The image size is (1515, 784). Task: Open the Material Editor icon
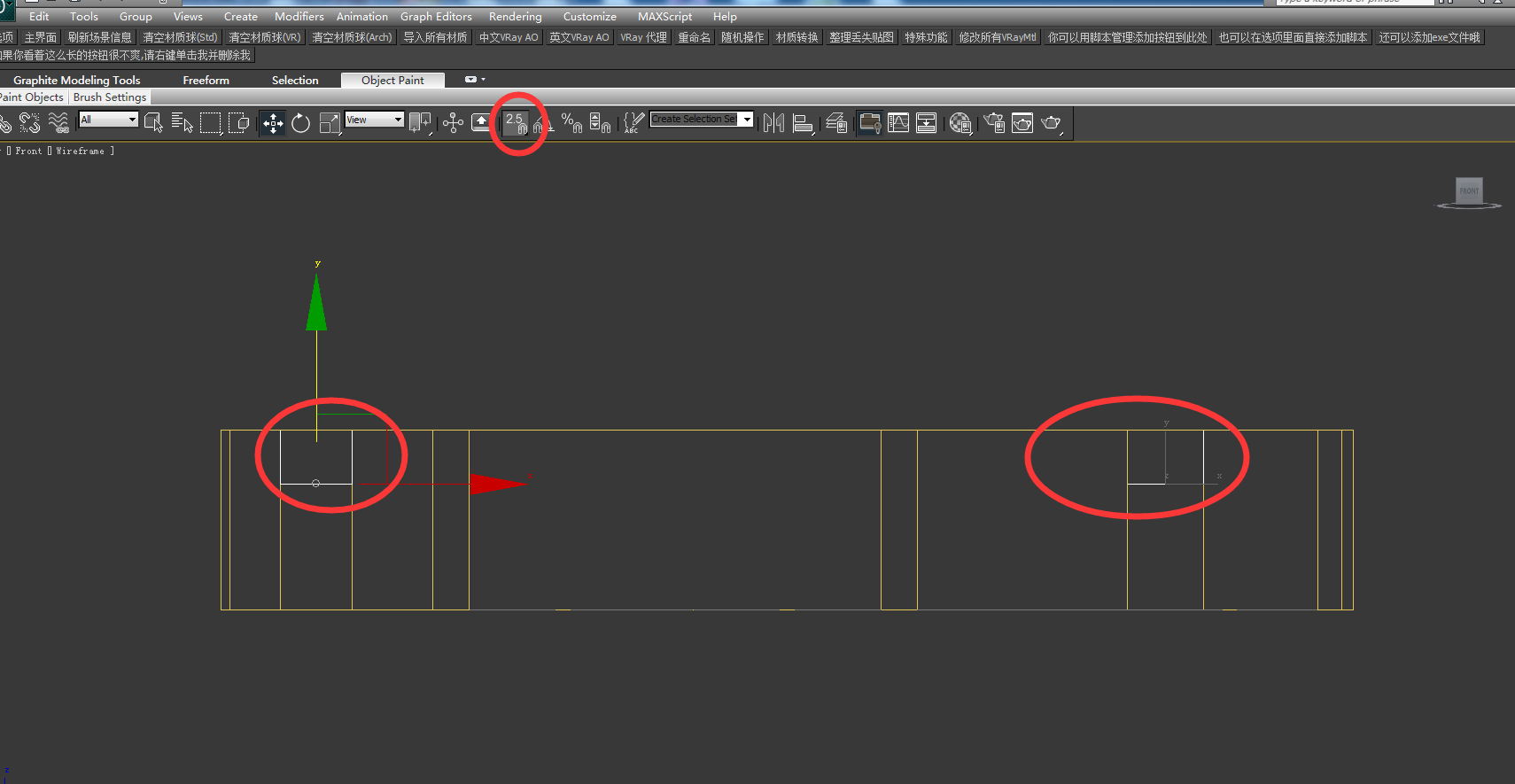[960, 123]
